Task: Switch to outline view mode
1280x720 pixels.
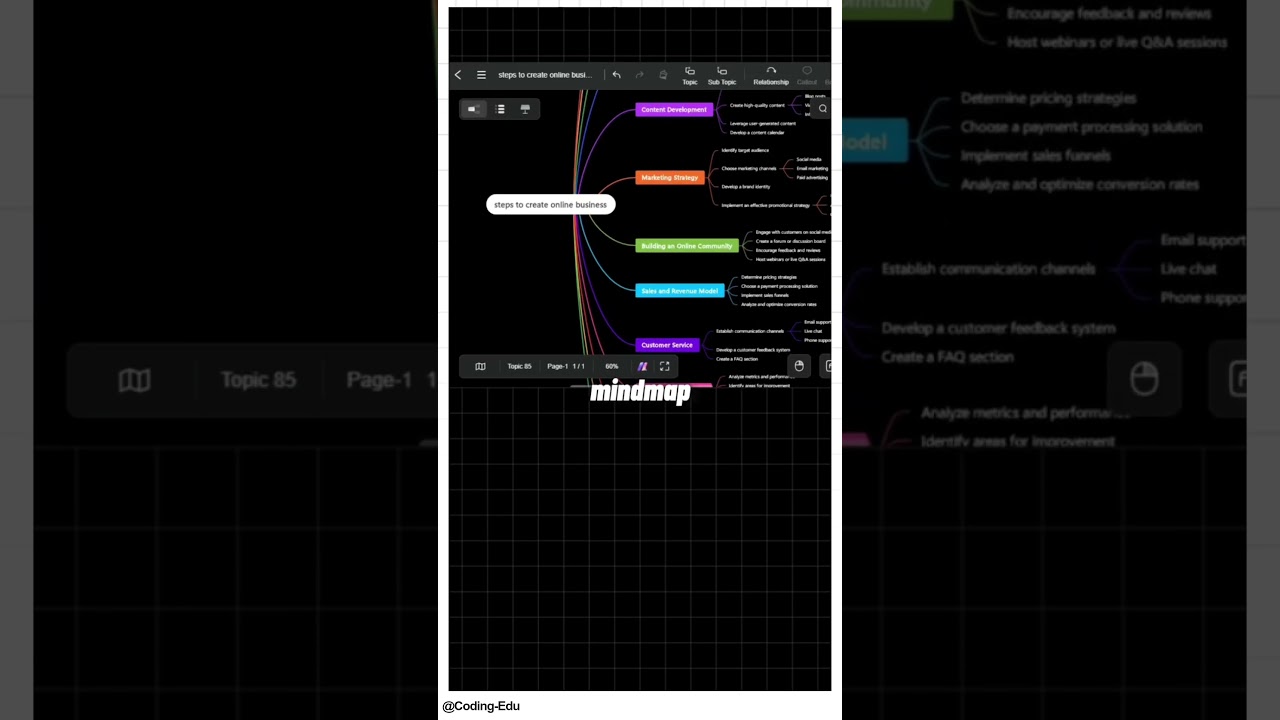Action: (500, 109)
